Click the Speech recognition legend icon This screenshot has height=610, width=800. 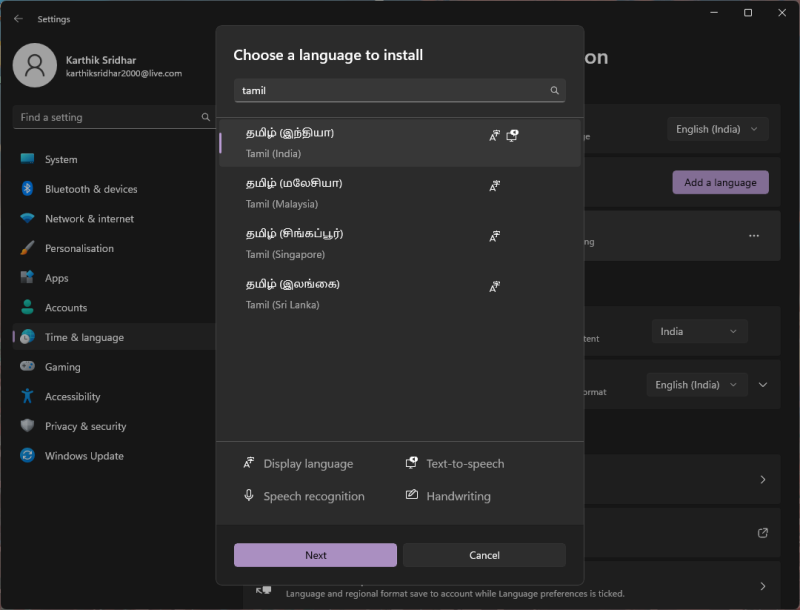click(x=249, y=496)
